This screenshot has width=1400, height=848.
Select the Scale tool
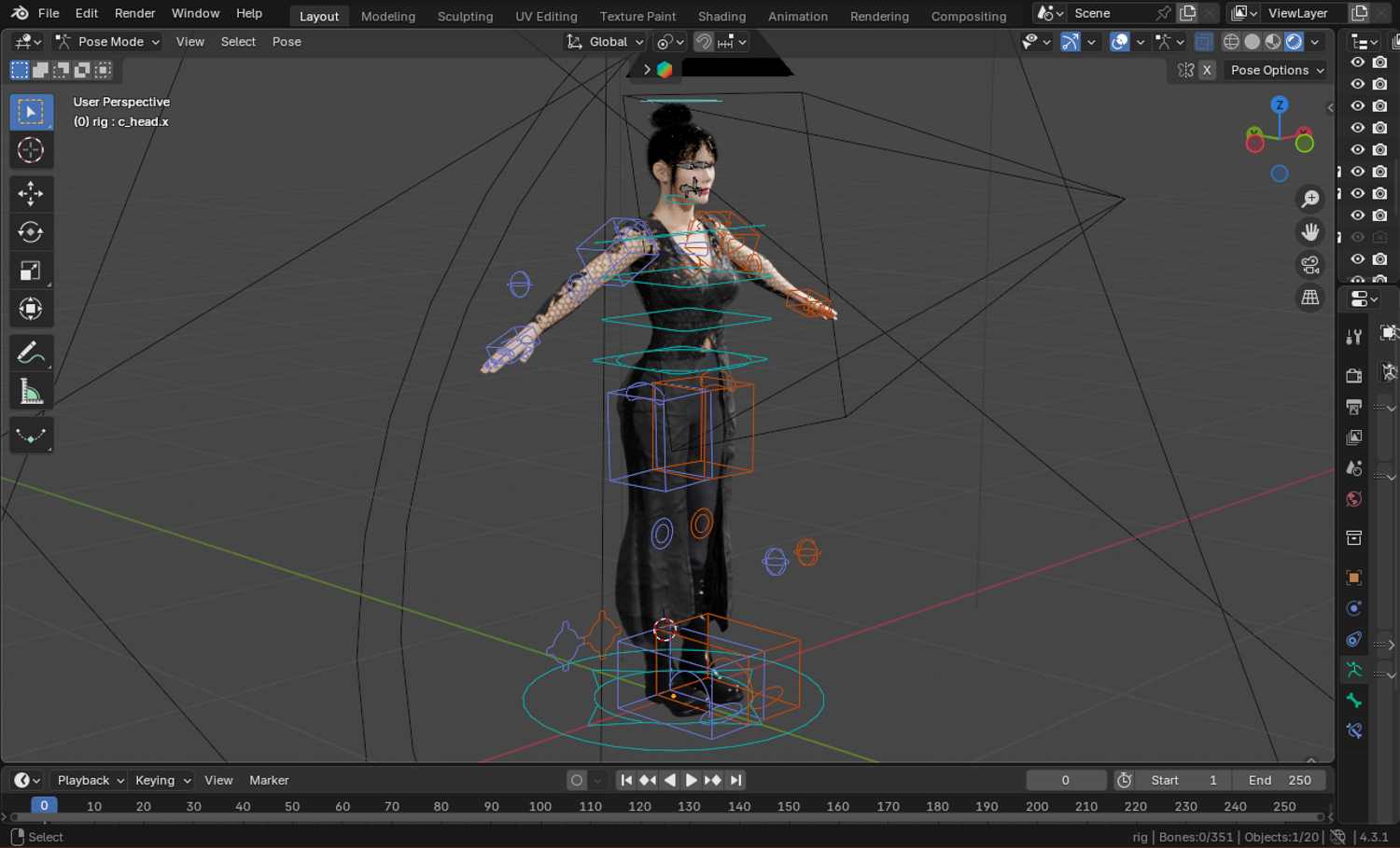pyautogui.click(x=31, y=271)
